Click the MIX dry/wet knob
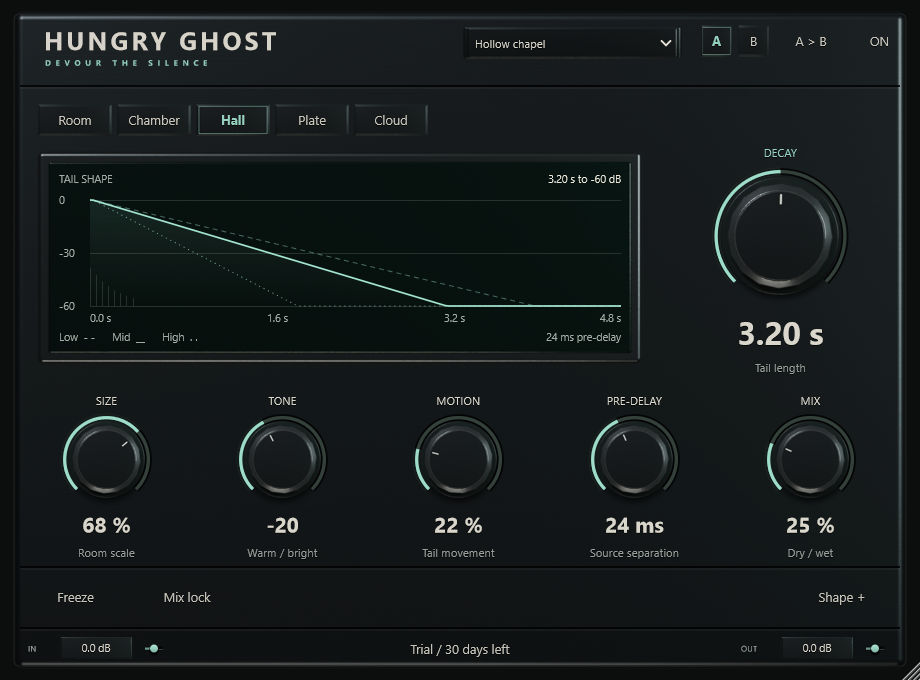 pos(810,458)
